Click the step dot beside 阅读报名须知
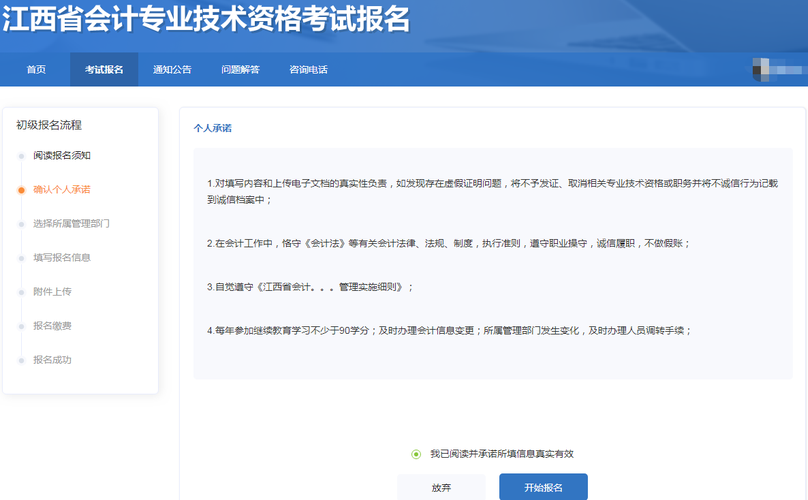Image resolution: width=808 pixels, height=500 pixels. click(19, 156)
